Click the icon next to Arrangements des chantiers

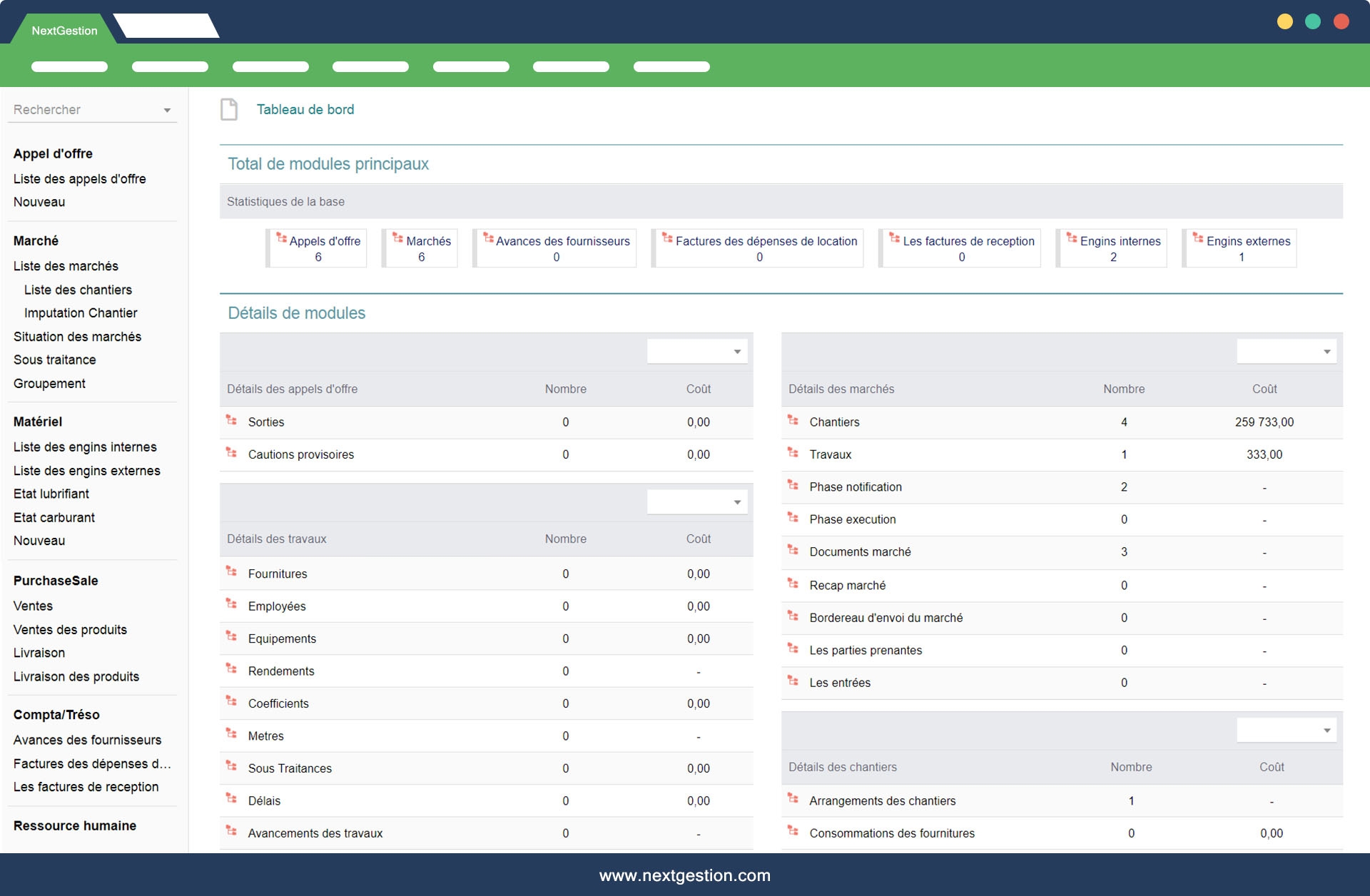click(793, 799)
